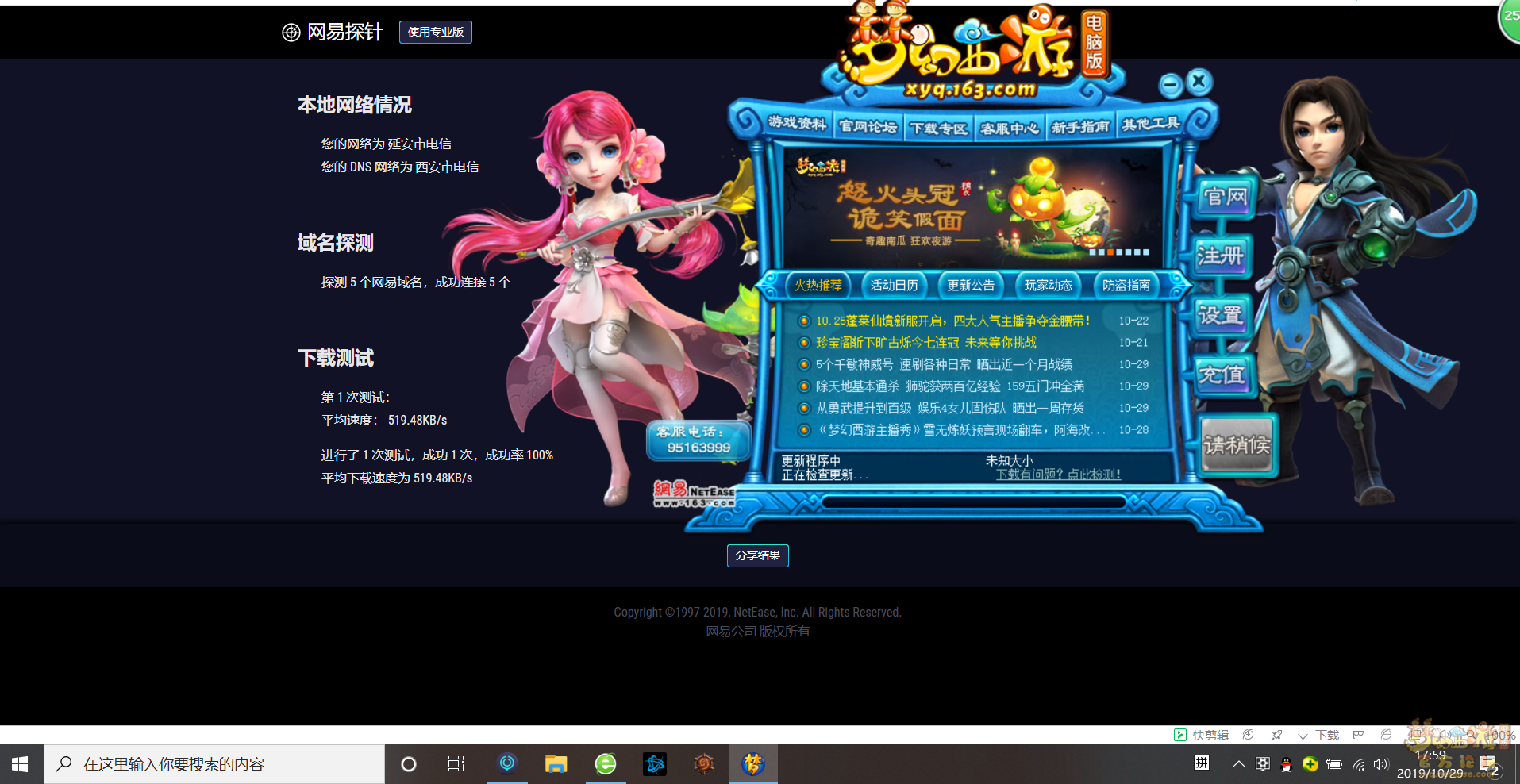Viewport: 1520px width, 784px height.
Task: Select the 活动日历 news tab
Action: click(895, 285)
